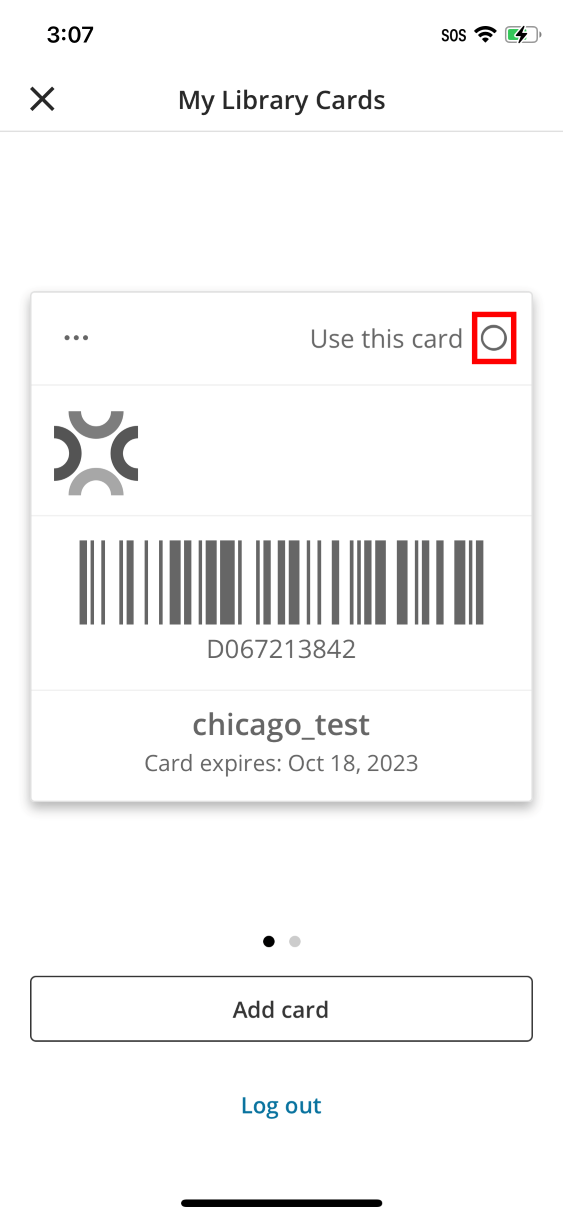Close the My Library Cards screen

pos(42,99)
